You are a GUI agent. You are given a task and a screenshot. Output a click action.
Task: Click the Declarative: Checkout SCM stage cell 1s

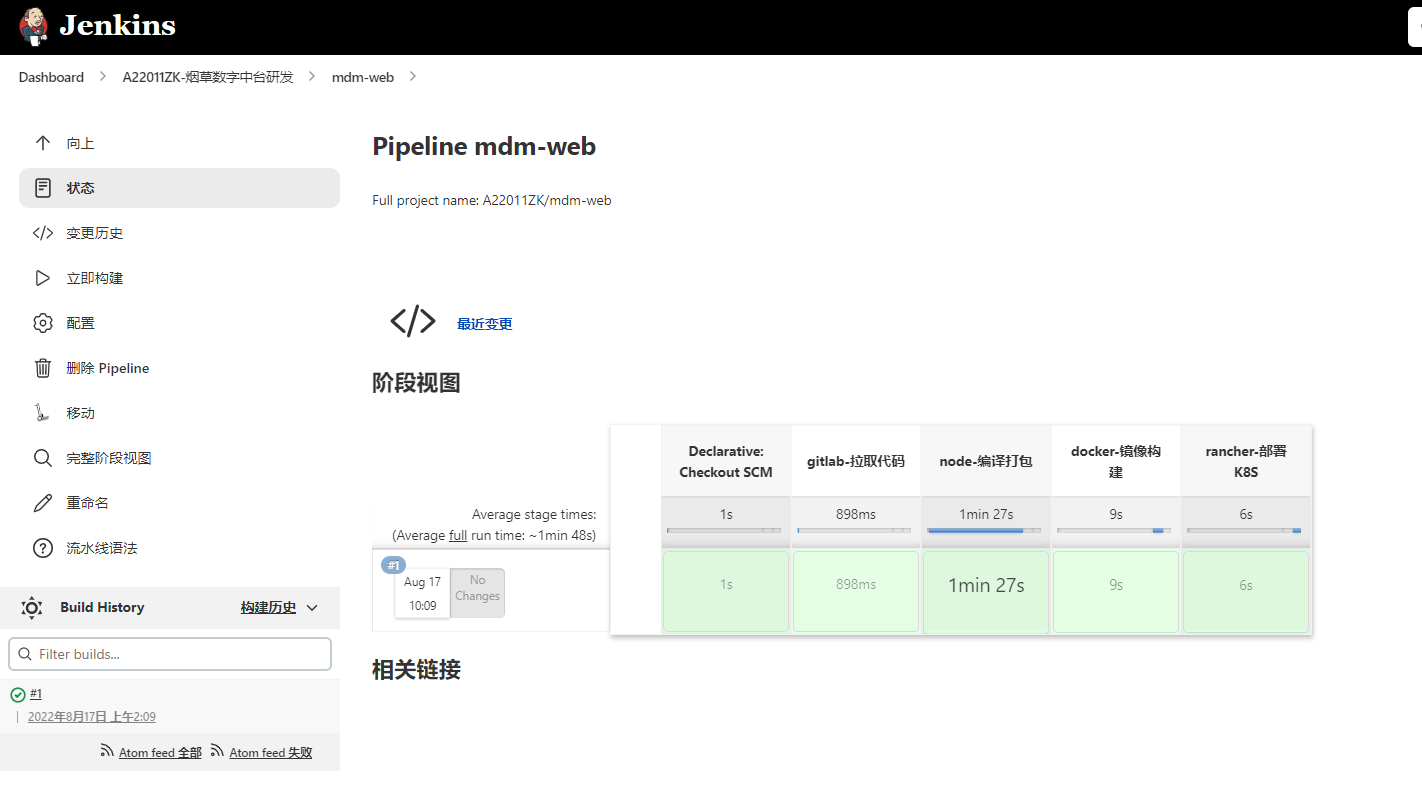[726, 592]
